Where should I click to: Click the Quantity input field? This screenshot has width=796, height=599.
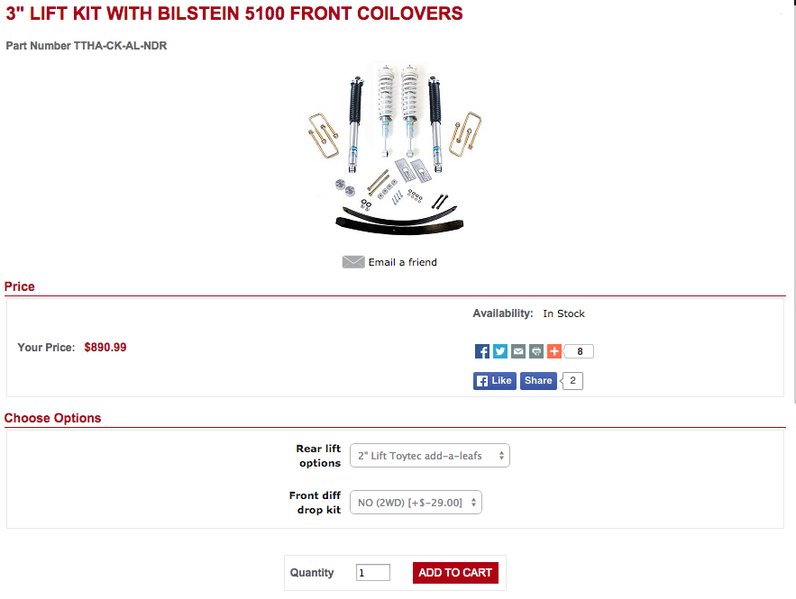point(373,573)
